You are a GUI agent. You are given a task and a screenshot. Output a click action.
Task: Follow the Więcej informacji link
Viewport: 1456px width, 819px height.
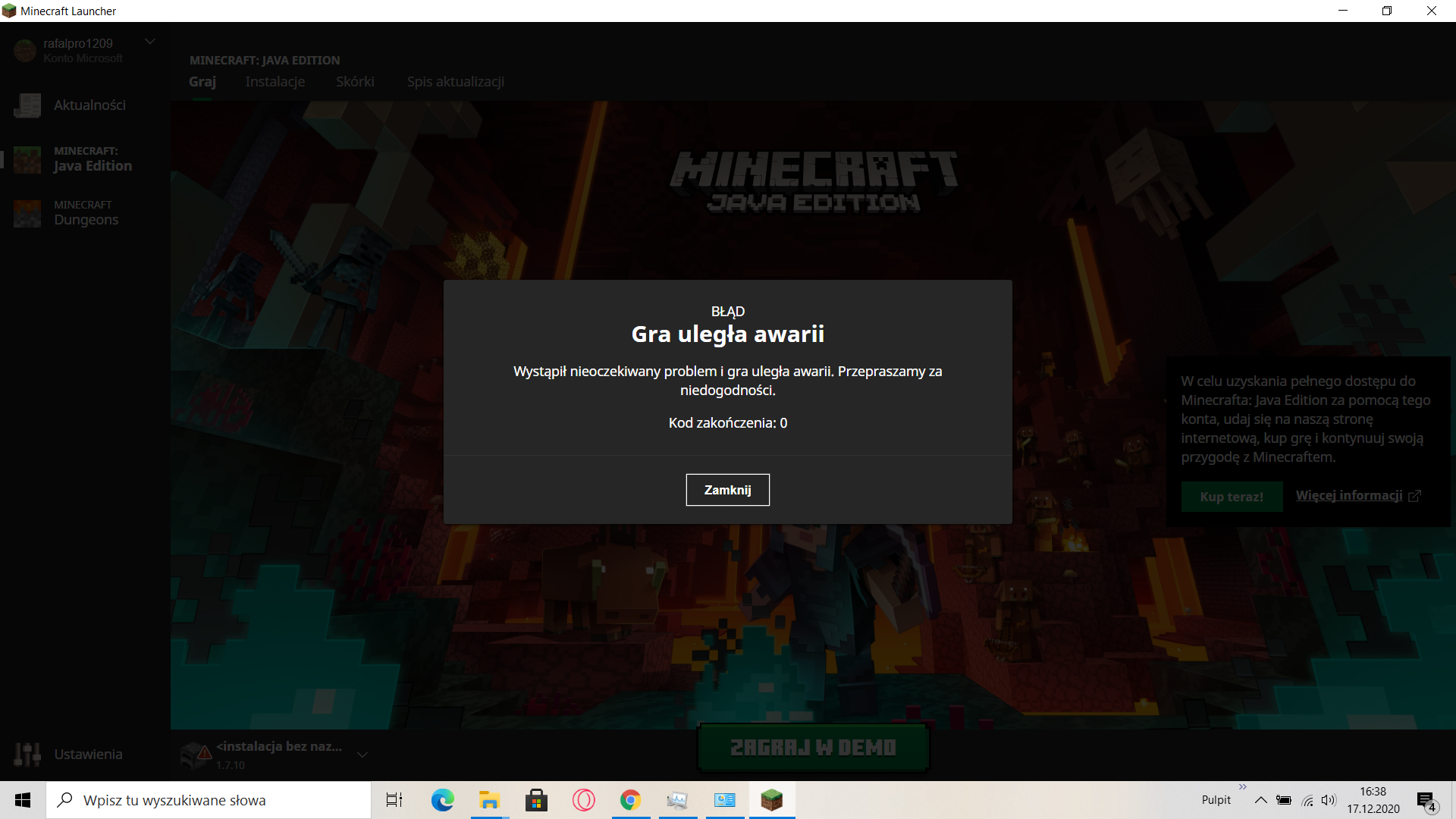(x=1349, y=495)
